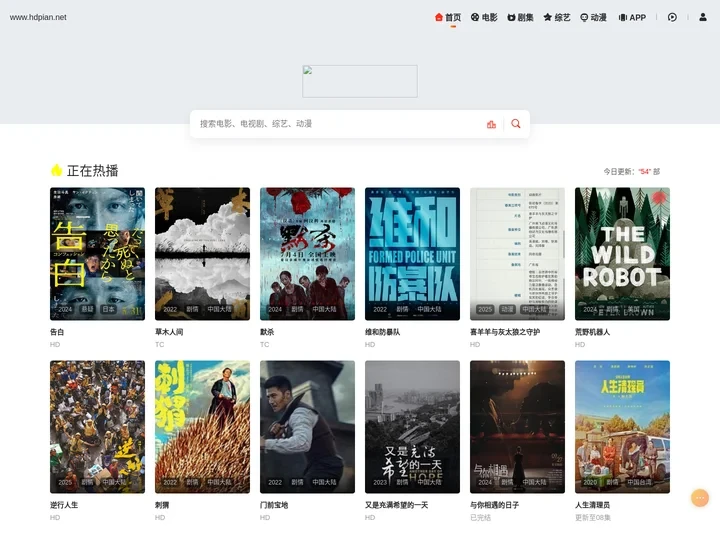Click the 告白 title link
The image size is (720, 540).
click(x=57, y=332)
